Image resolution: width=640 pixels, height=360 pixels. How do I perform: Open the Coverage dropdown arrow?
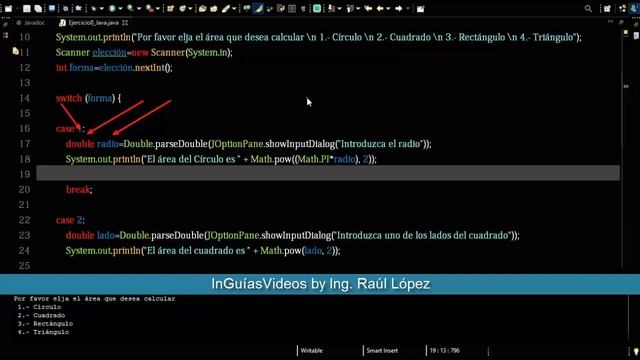139,8
